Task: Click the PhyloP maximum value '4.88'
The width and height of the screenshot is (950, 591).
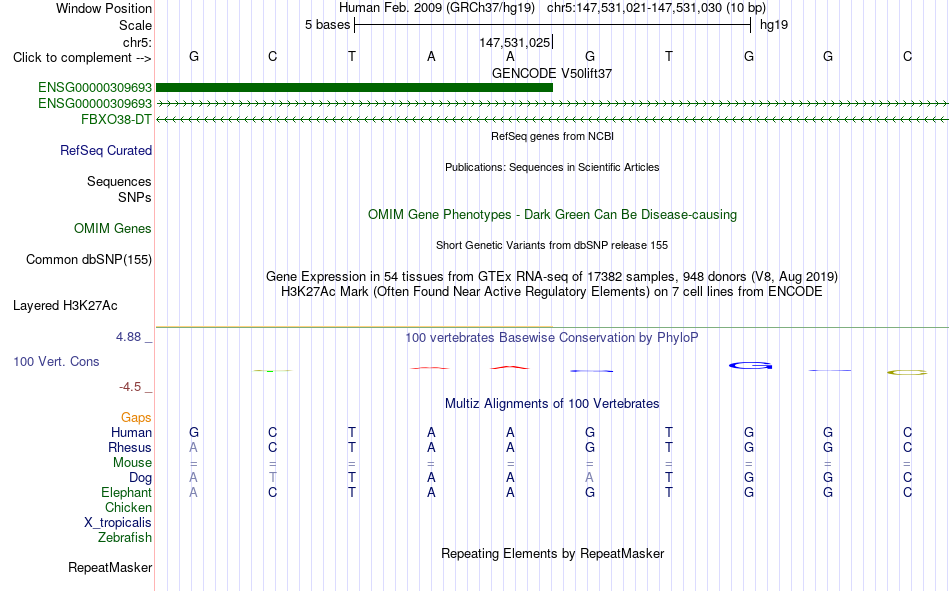Action: pyautogui.click(x=128, y=336)
